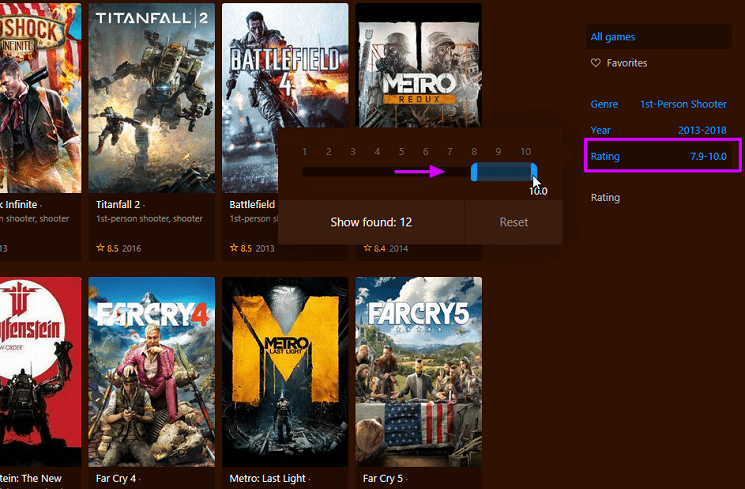Viewport: 745px width, 489px height.
Task: Click the number 4 on the rating scale
Action: [377, 152]
